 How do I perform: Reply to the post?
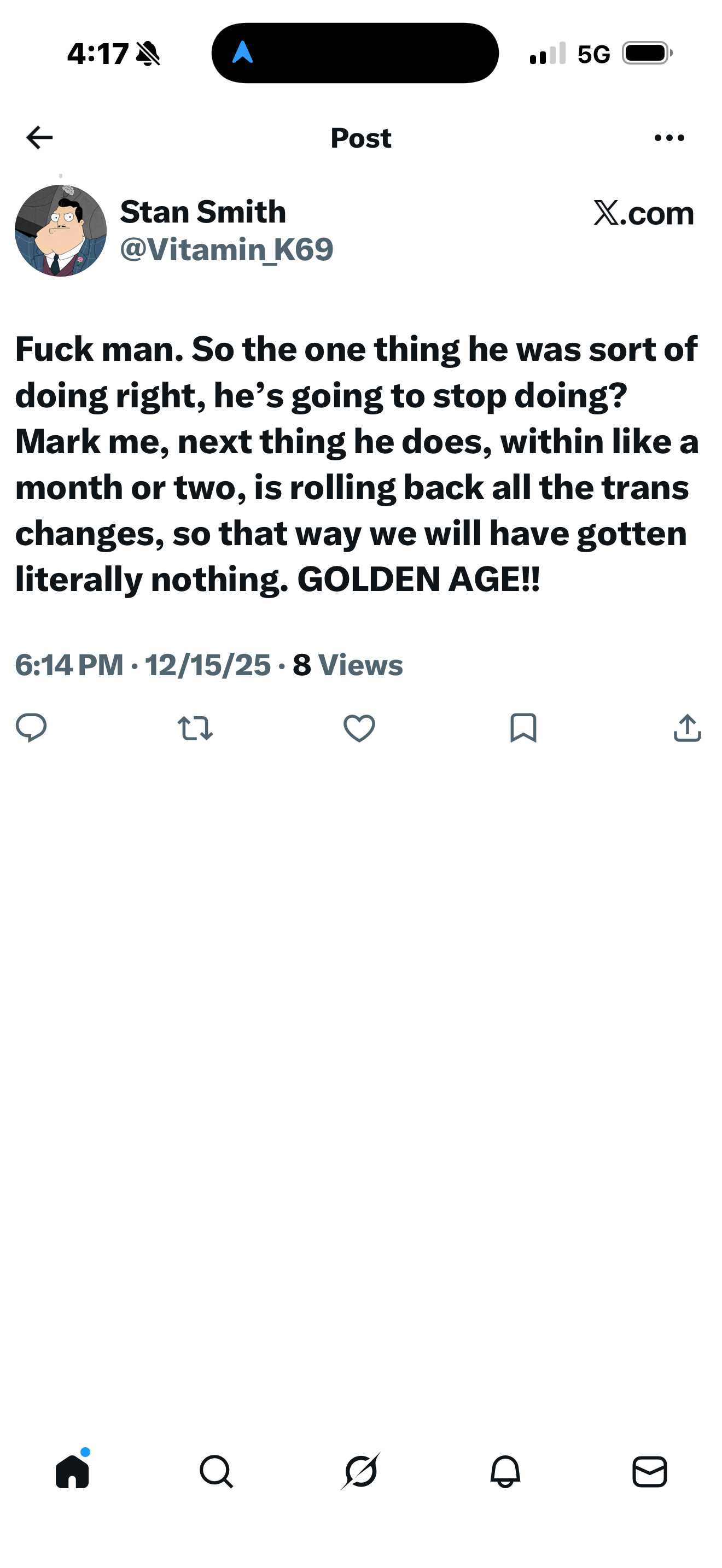31,727
